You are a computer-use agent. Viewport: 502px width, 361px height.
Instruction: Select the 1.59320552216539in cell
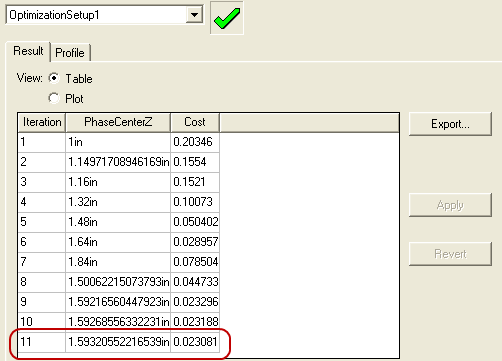(x=118, y=342)
